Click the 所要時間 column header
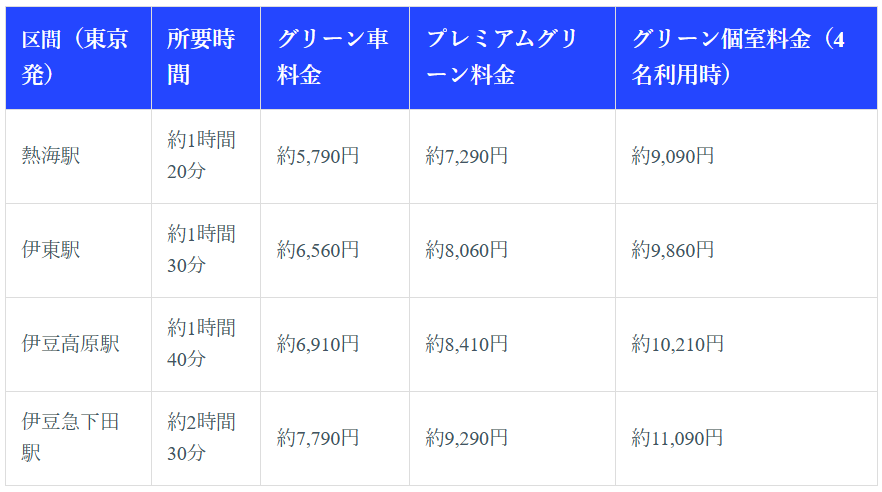The image size is (882, 492). click(x=204, y=57)
